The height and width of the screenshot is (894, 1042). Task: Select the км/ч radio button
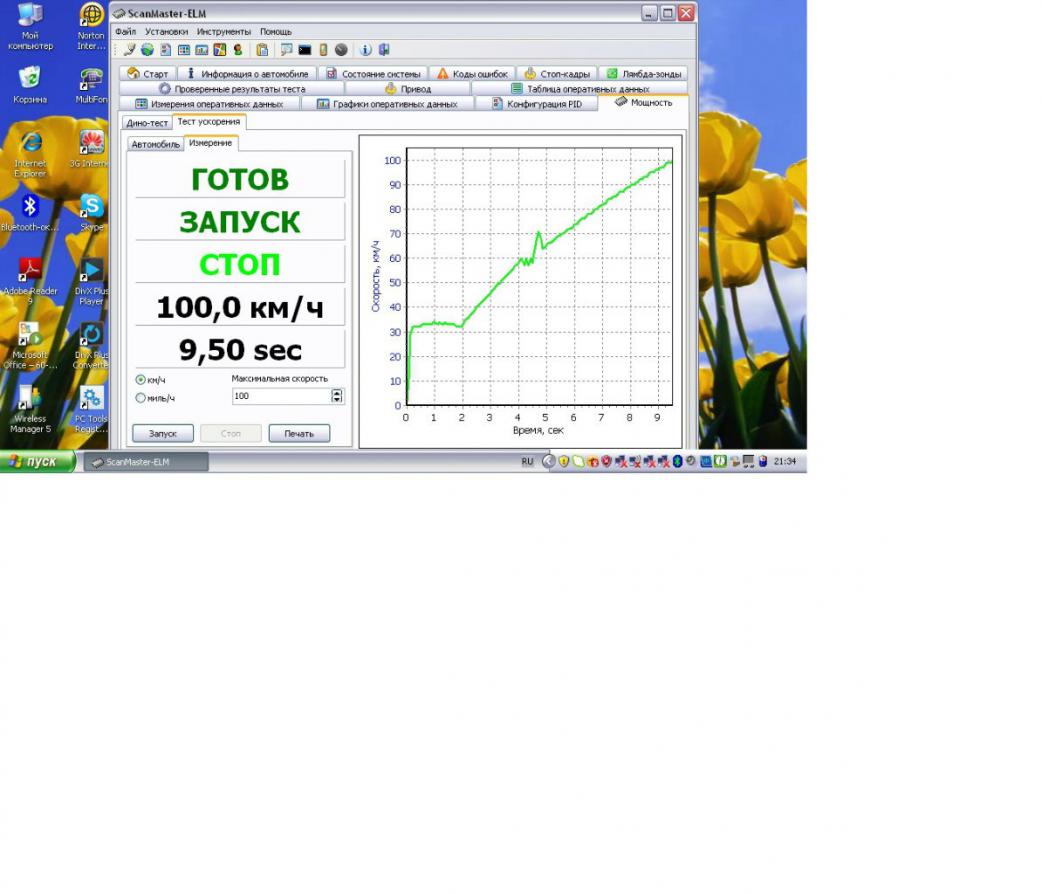141,380
